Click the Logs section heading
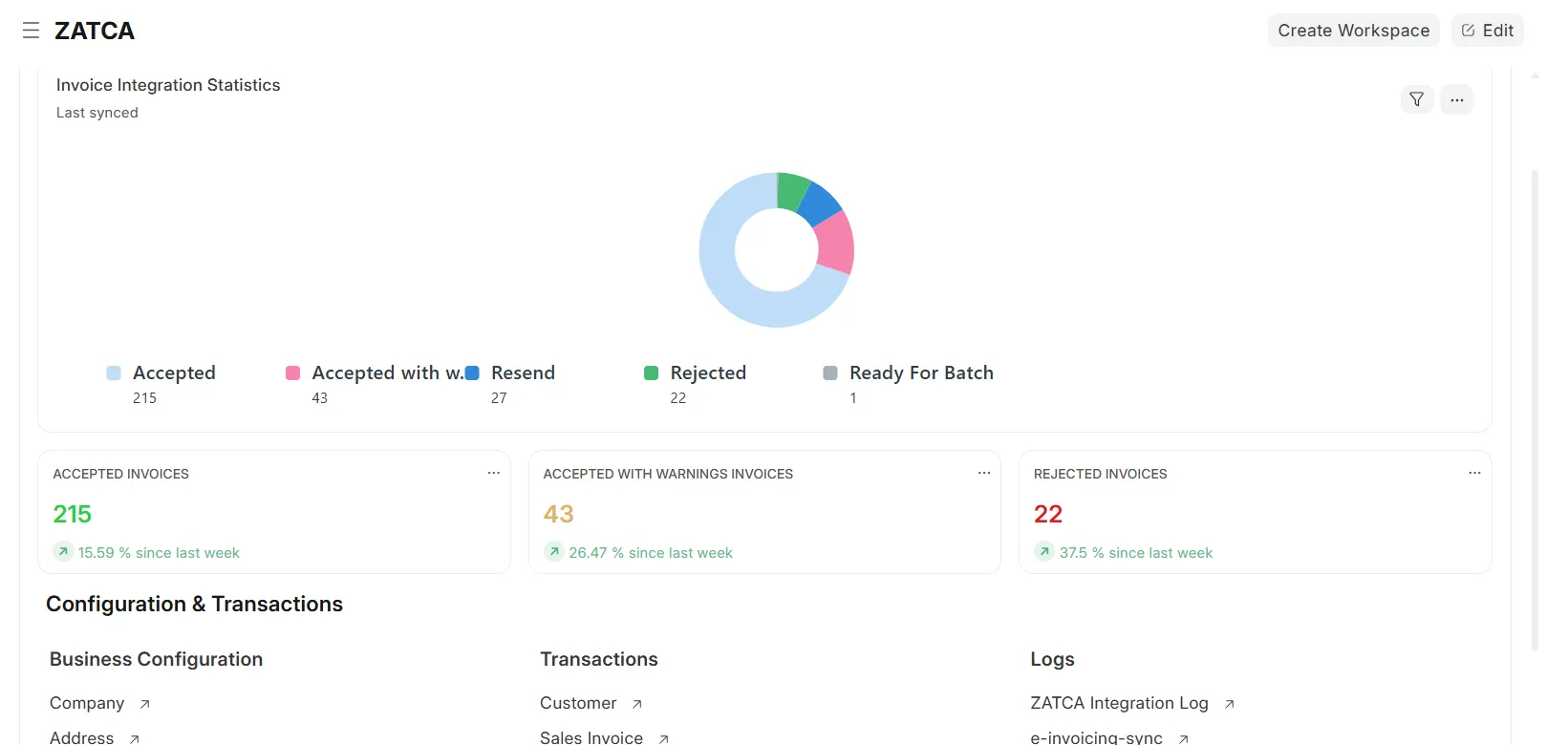Viewport: 1568px width, 745px height. [x=1052, y=659]
